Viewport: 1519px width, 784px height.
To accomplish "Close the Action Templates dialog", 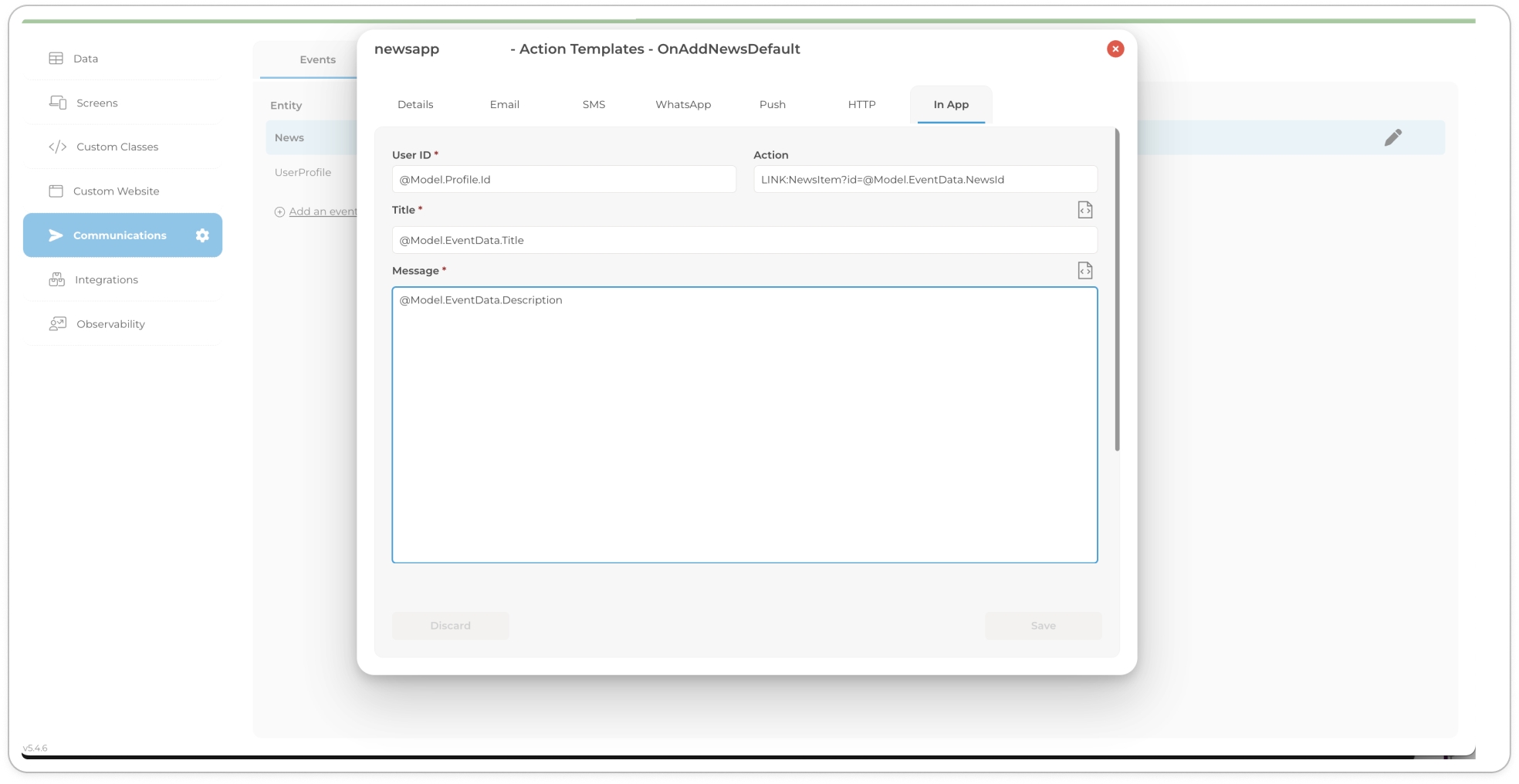I will pos(1115,49).
